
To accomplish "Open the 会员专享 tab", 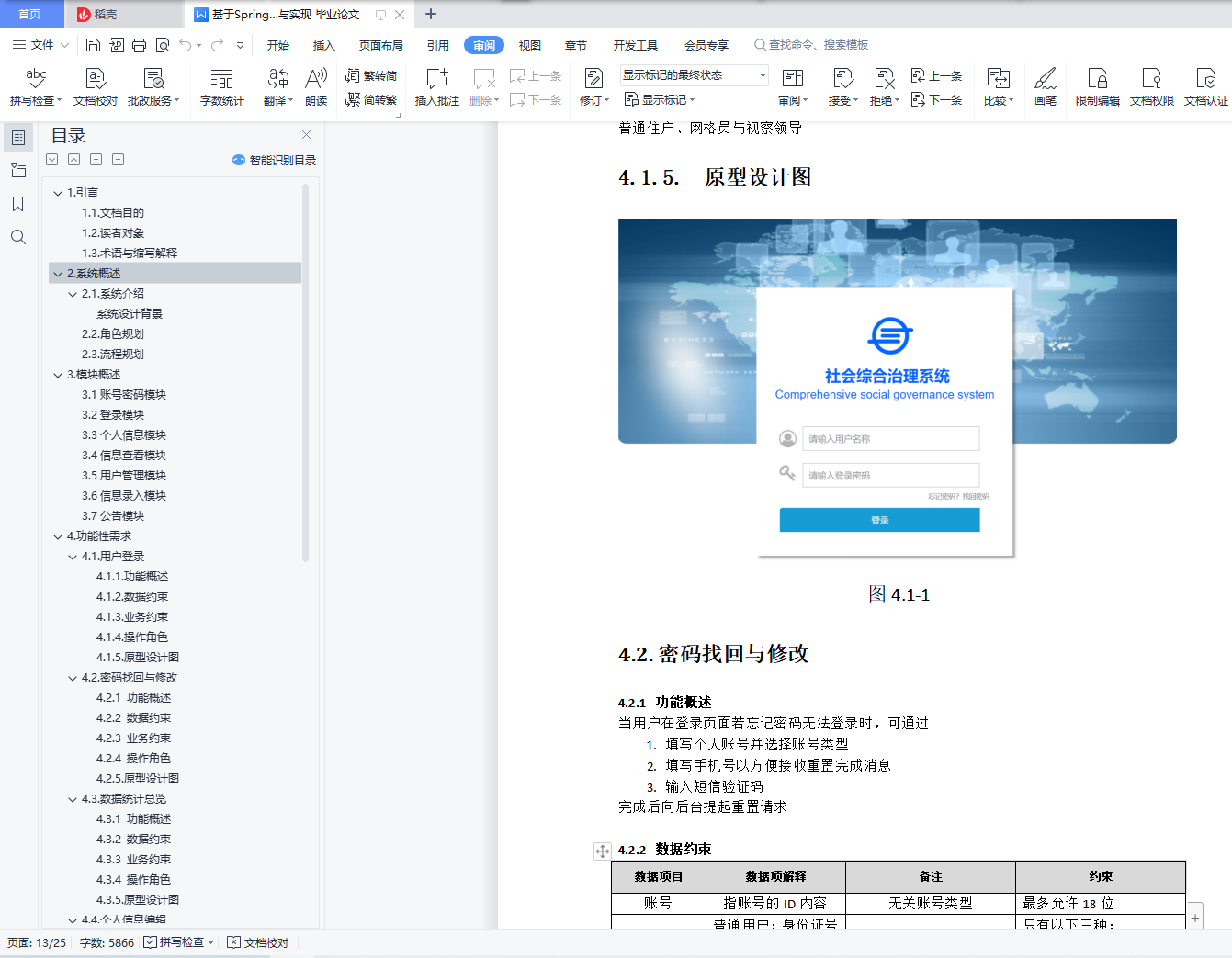I will tap(706, 45).
